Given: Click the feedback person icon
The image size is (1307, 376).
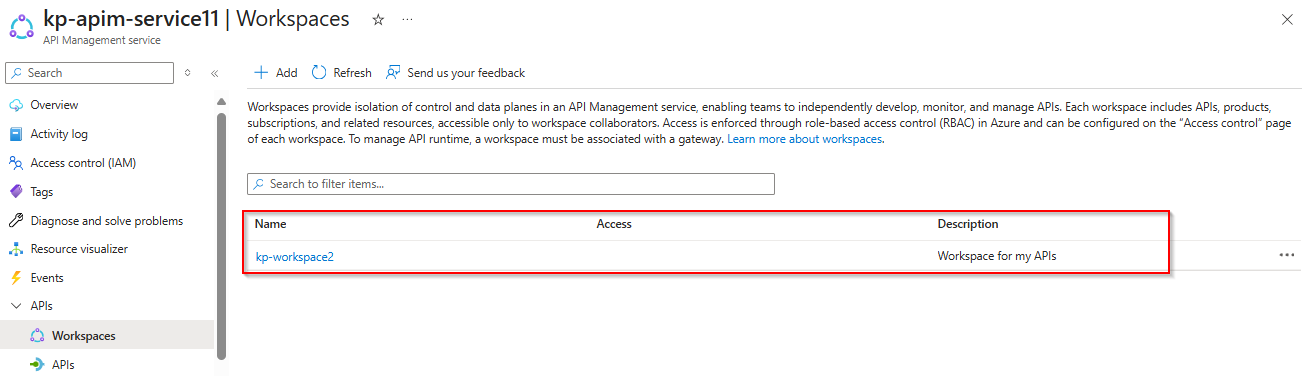Looking at the screenshot, I should coord(393,73).
